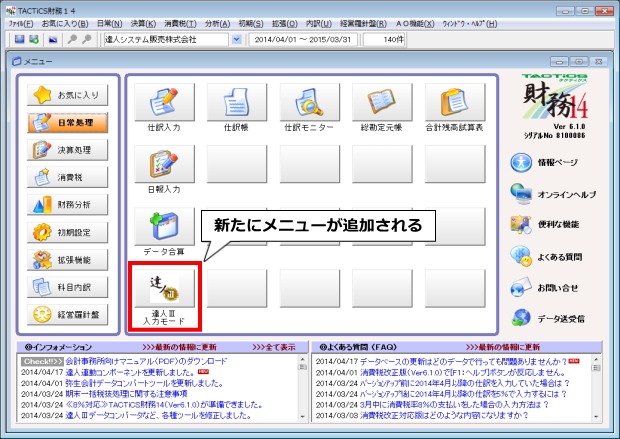Open FAQ 消費税改正対応版 content link

coord(444,416)
